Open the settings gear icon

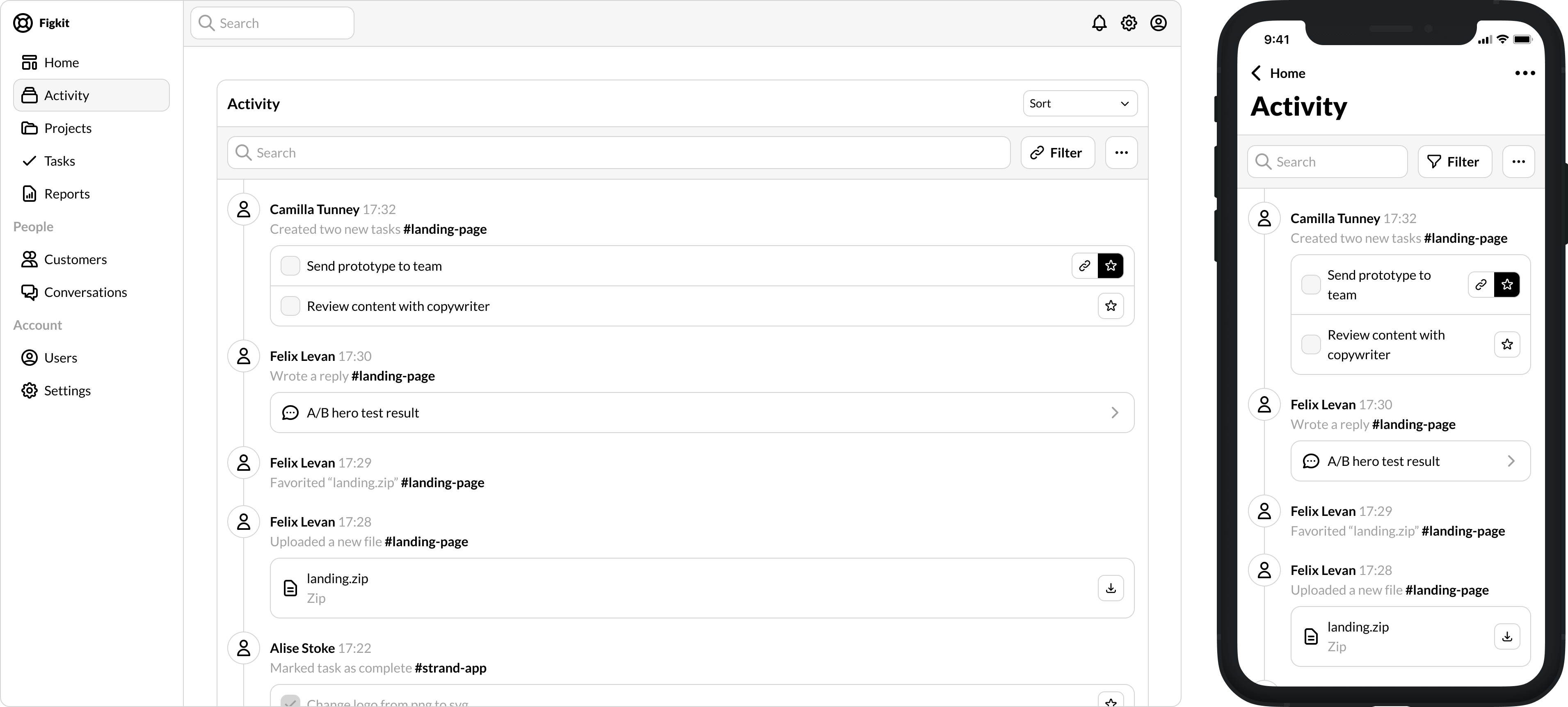[x=1129, y=23]
